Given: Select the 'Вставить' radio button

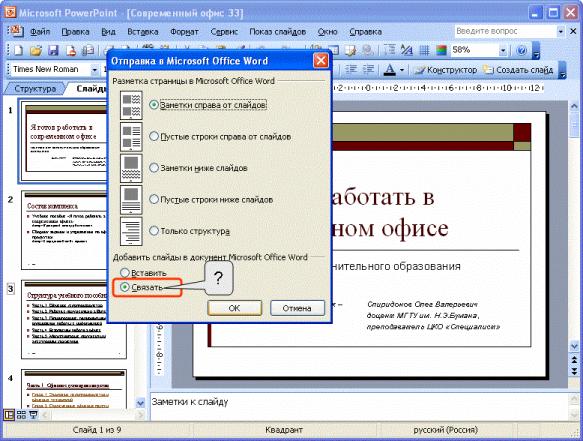Looking at the screenshot, I should [x=125, y=273].
